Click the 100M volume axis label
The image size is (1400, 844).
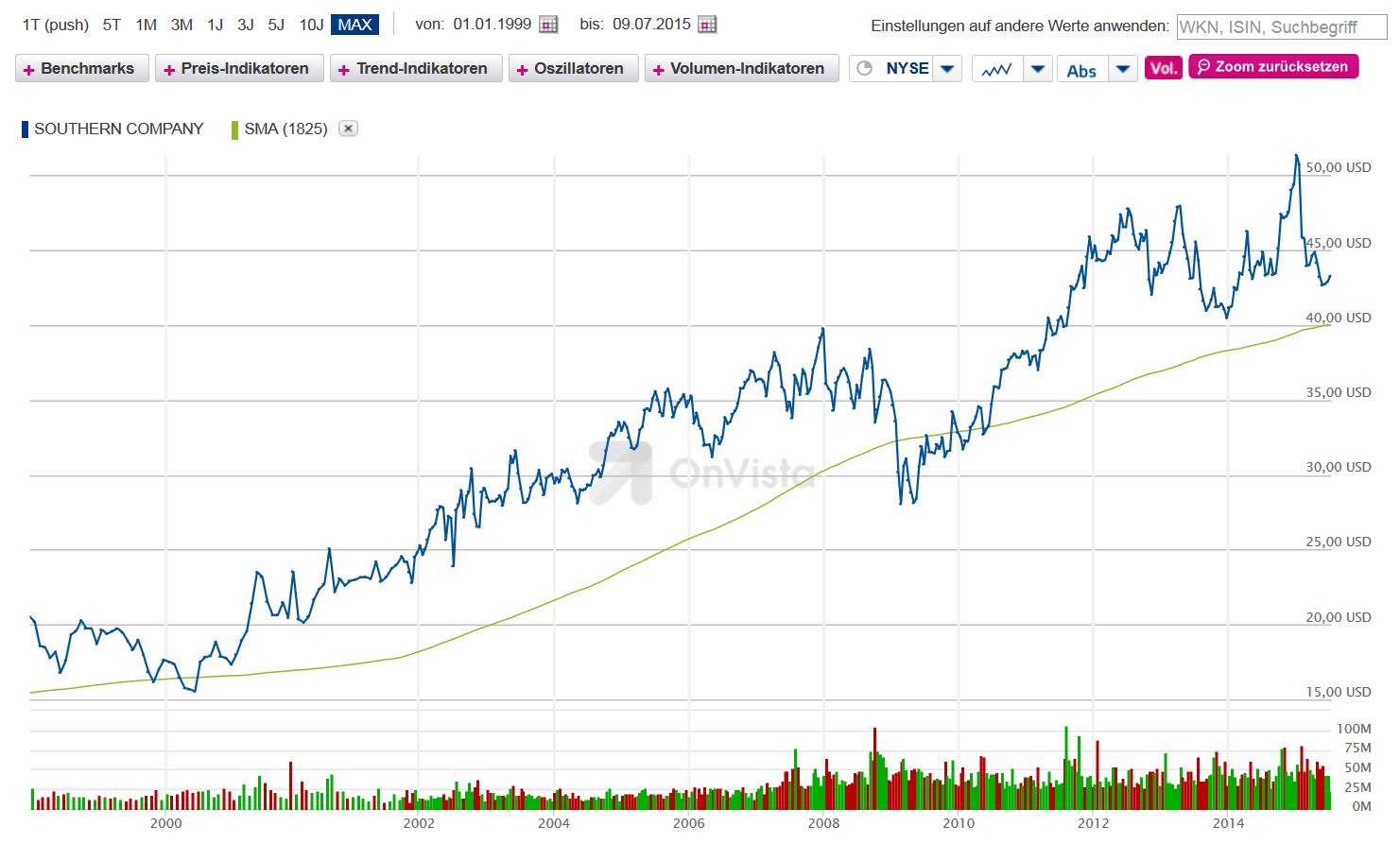[1354, 730]
